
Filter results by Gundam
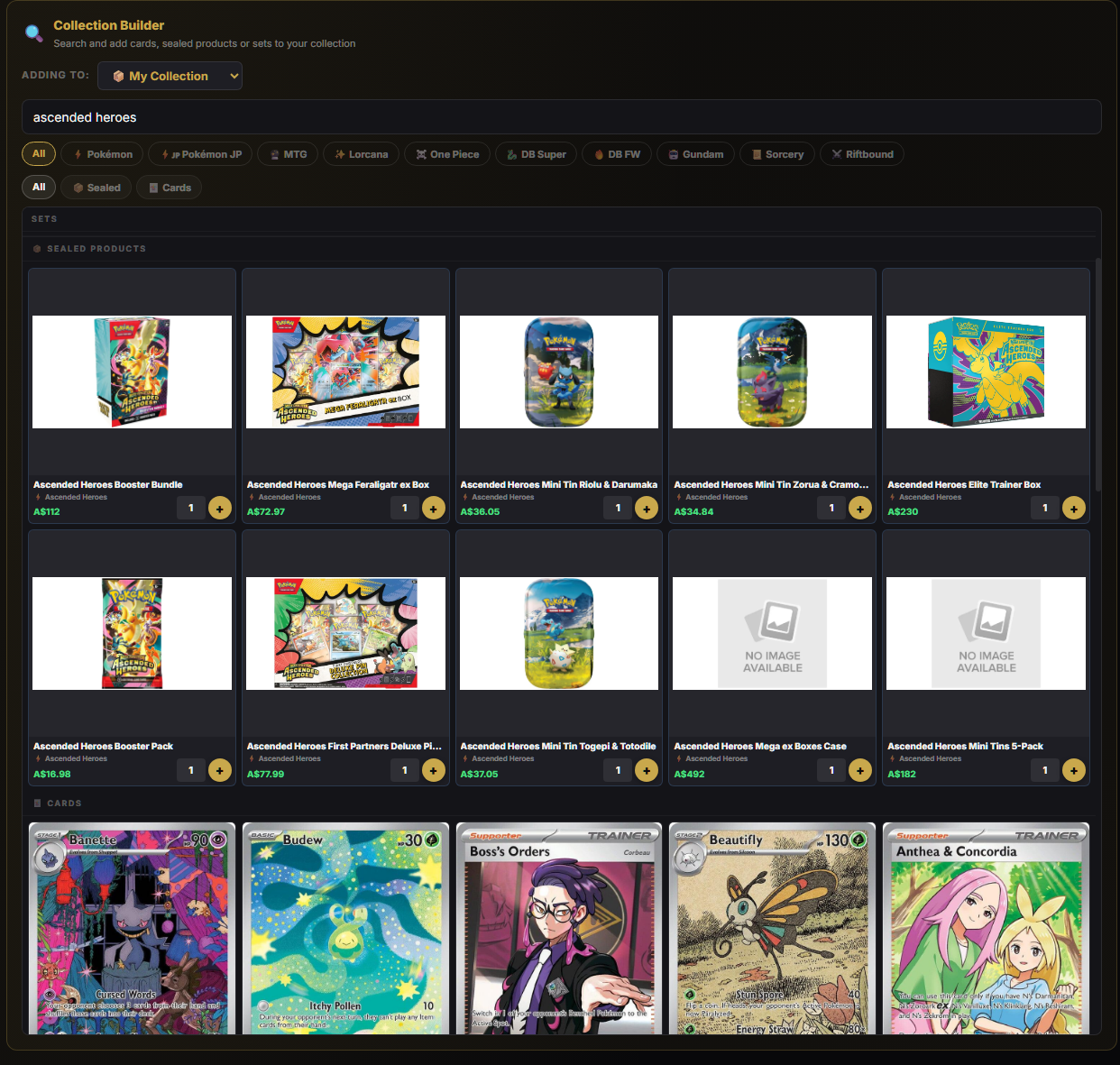[x=696, y=154]
